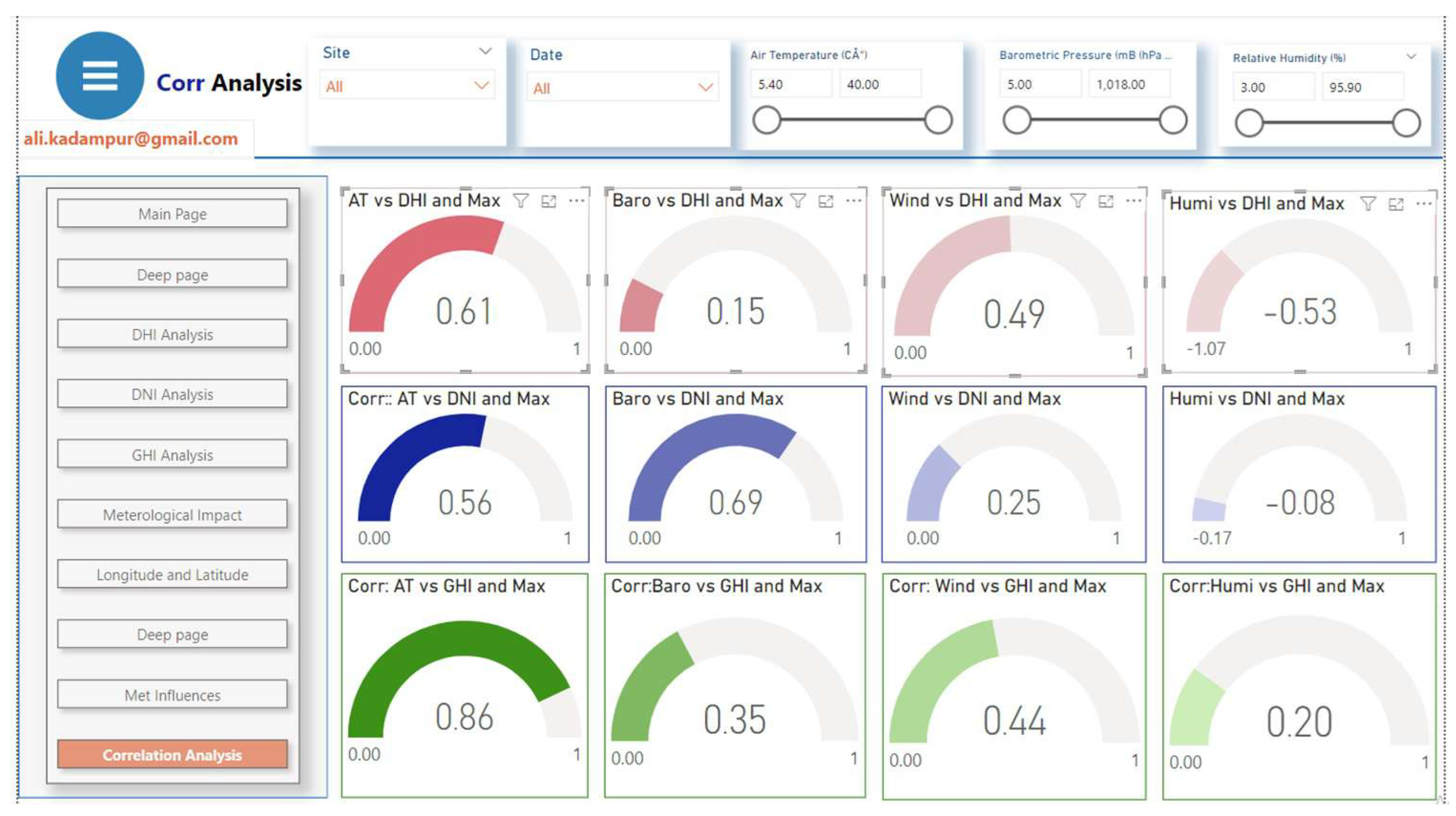Click filter icon on Wind vs DHI gauge
1456x816 pixels.
[1078, 201]
